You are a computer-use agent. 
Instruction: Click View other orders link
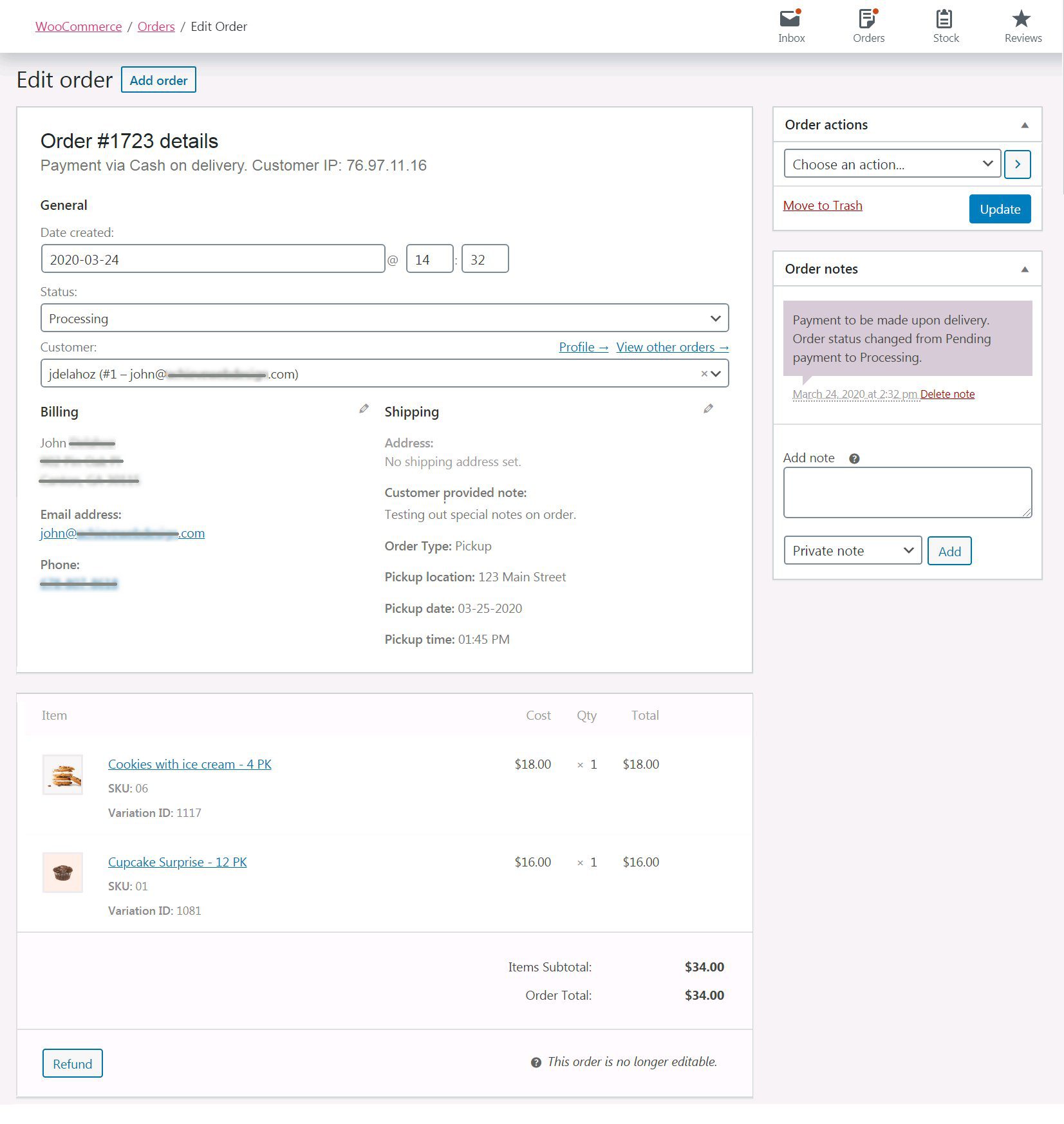tap(672, 347)
